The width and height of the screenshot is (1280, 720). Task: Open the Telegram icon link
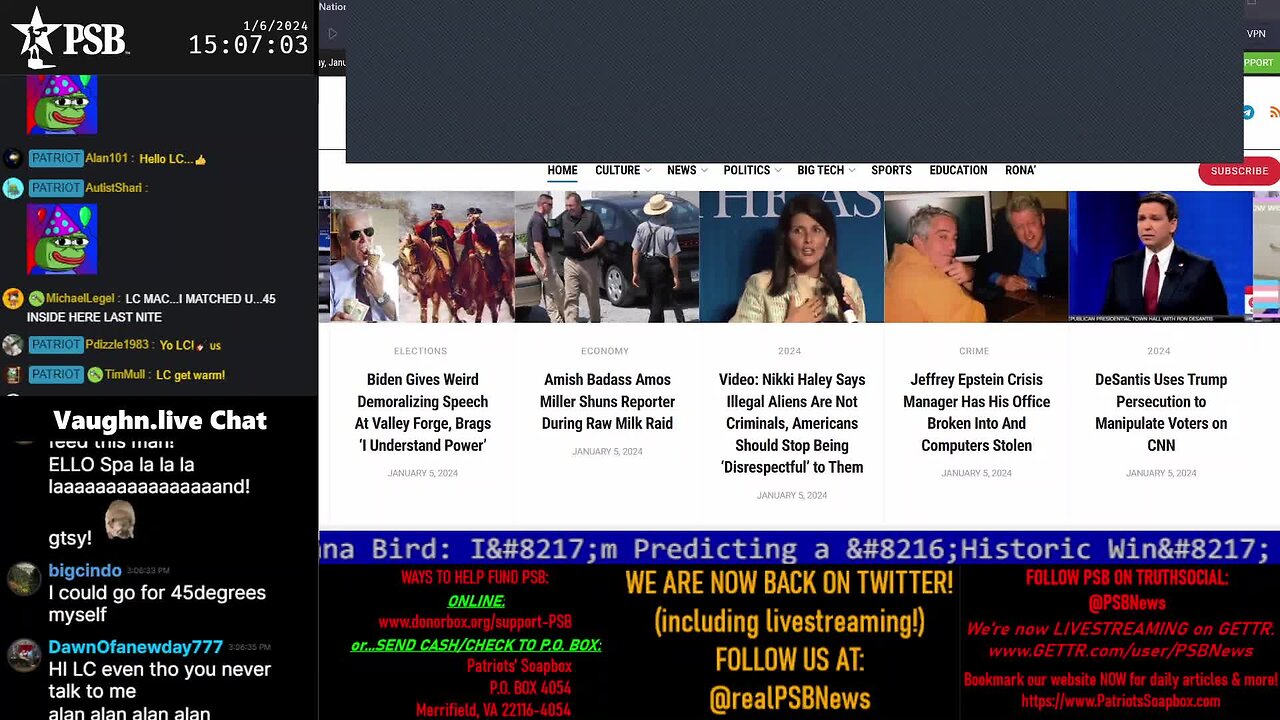pyautogui.click(x=1248, y=112)
